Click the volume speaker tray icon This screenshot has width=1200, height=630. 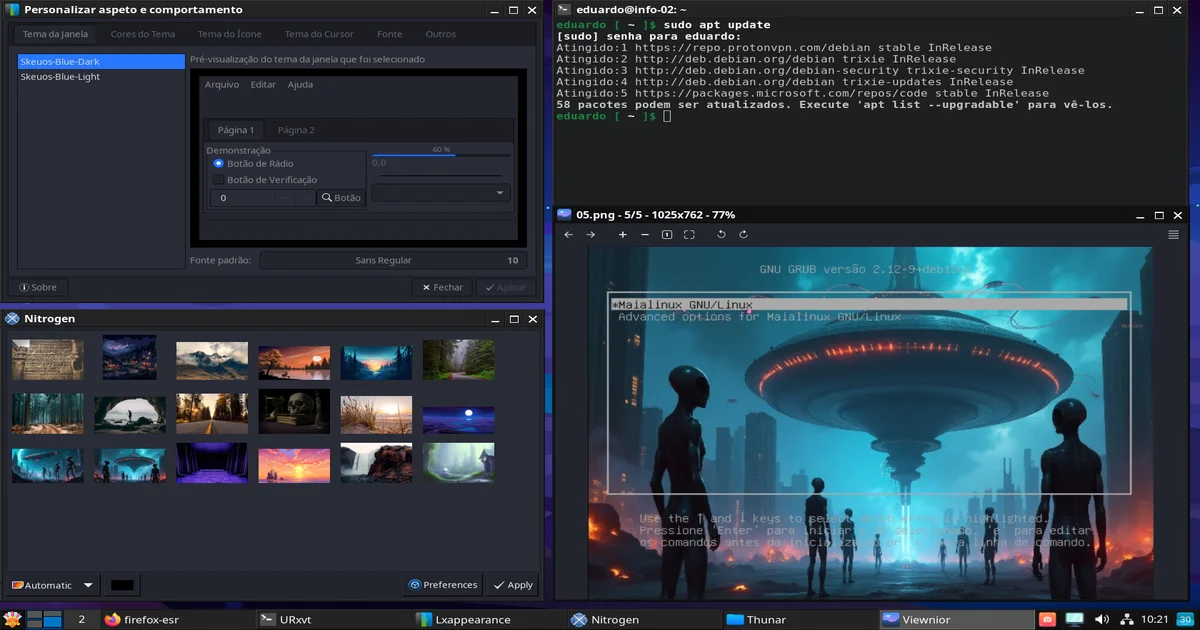(x=1102, y=620)
